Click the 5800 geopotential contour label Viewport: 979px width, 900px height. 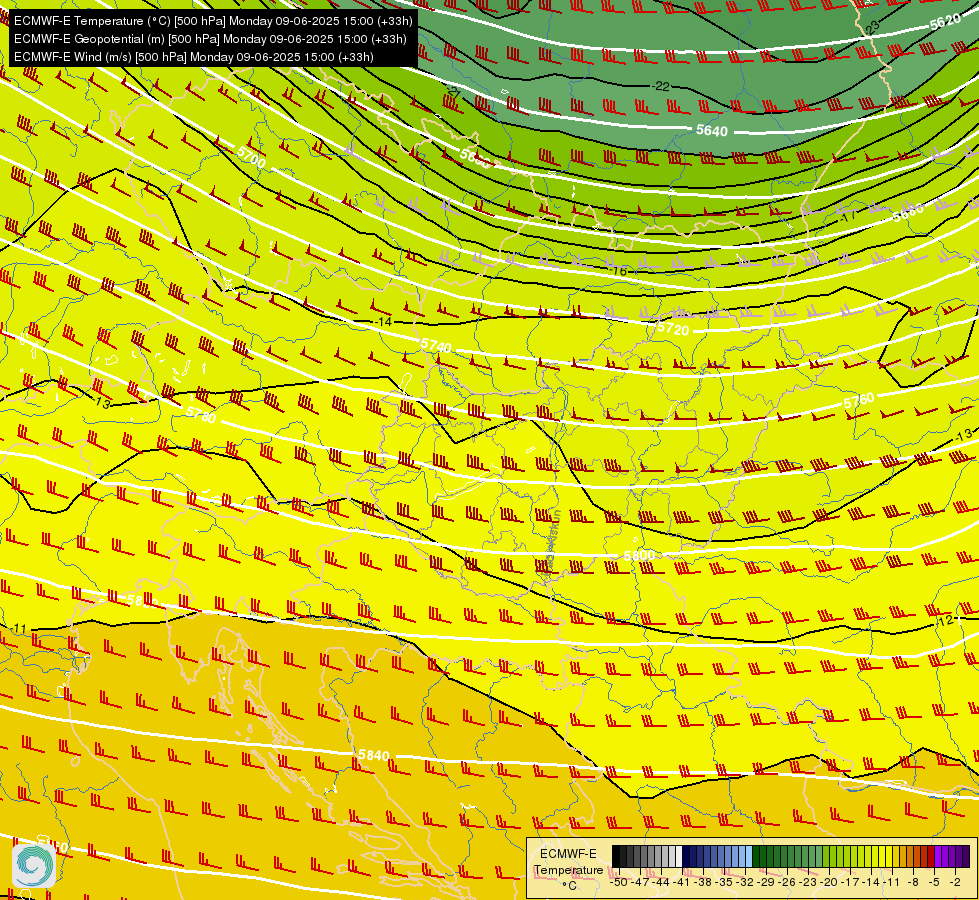639,555
